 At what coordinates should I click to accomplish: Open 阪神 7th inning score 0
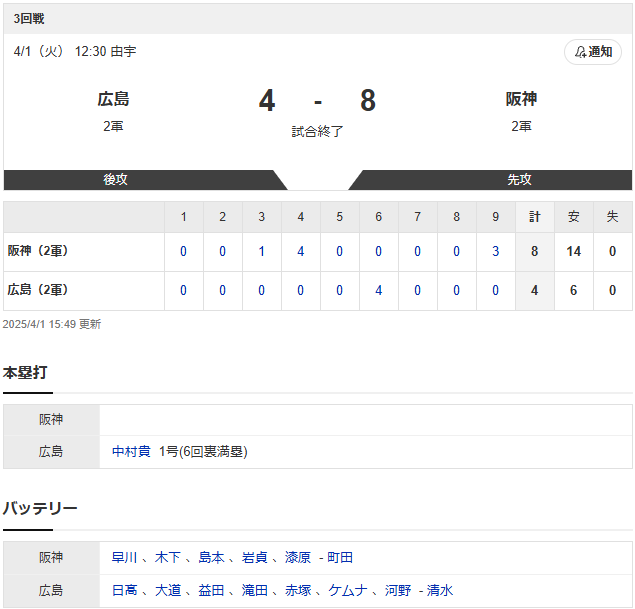[417, 251]
